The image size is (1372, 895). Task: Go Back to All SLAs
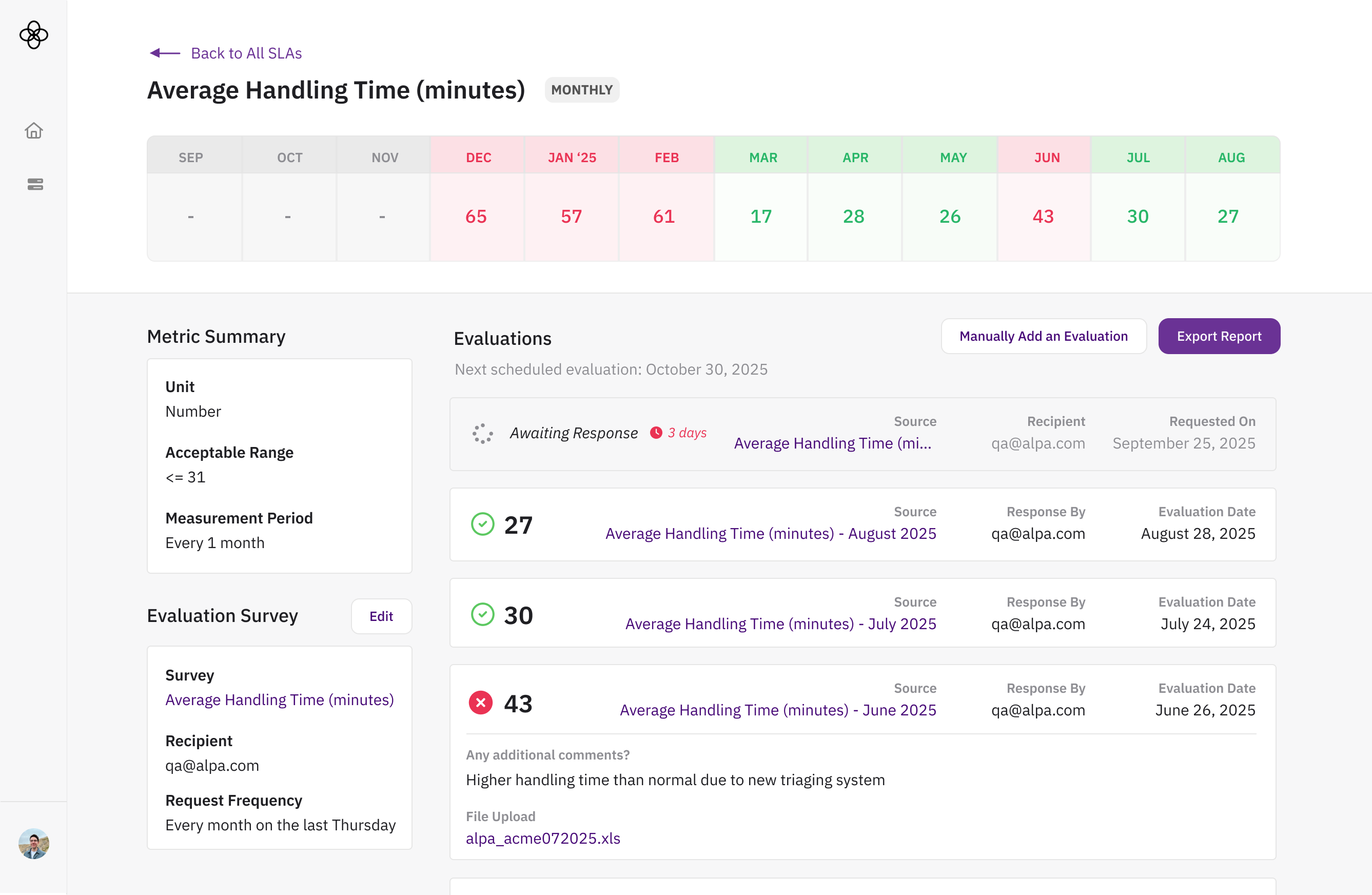tap(246, 53)
